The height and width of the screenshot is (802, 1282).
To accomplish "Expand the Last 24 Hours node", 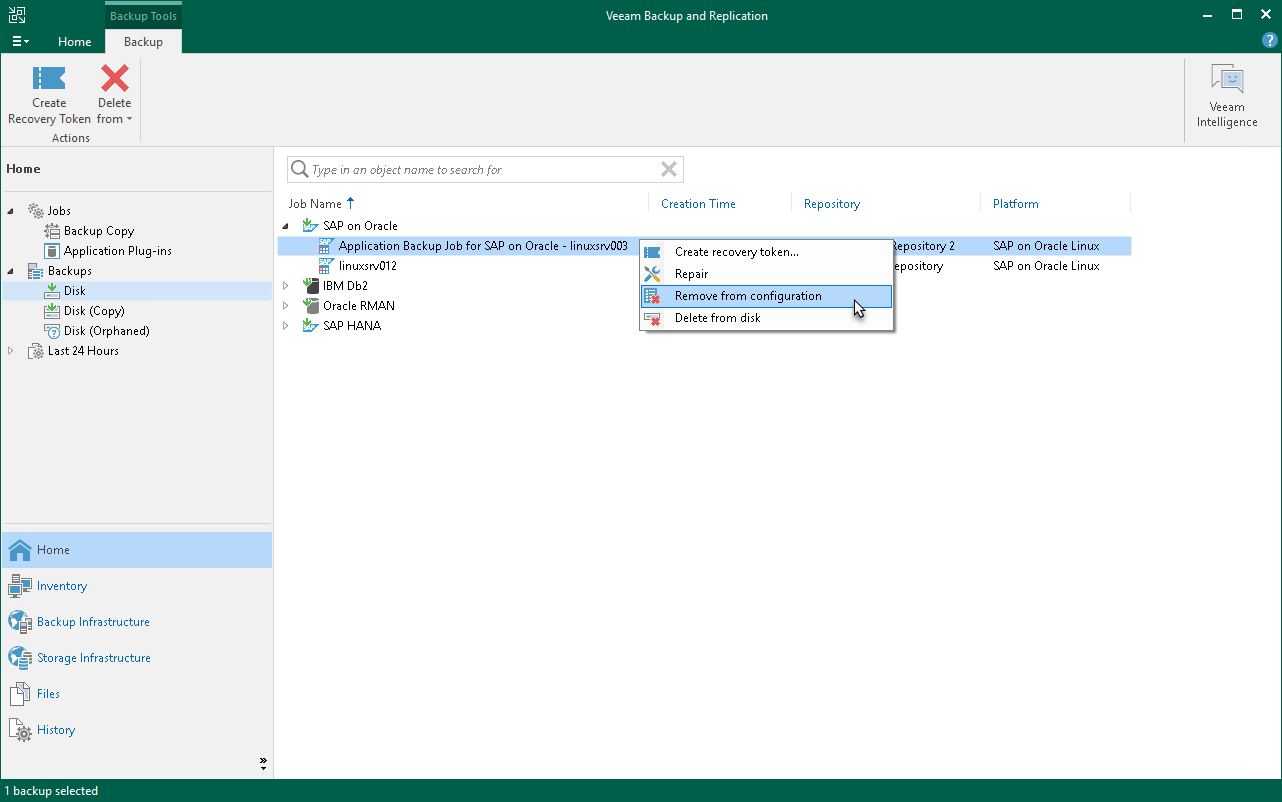I will (11, 351).
